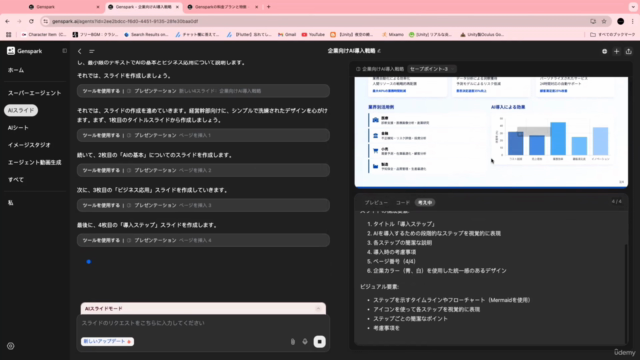The width and height of the screenshot is (640, 360).
Task: Expand the 新しい4スライド tool call
Action: click(x=203, y=91)
